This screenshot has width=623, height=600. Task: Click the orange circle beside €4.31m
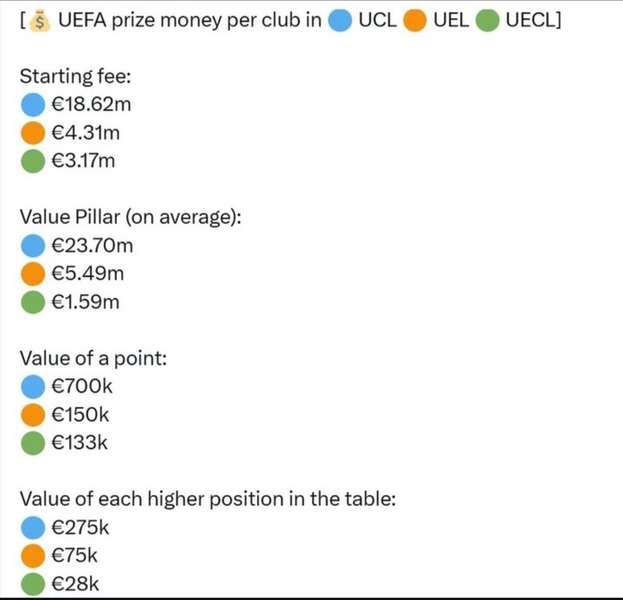coord(33,133)
